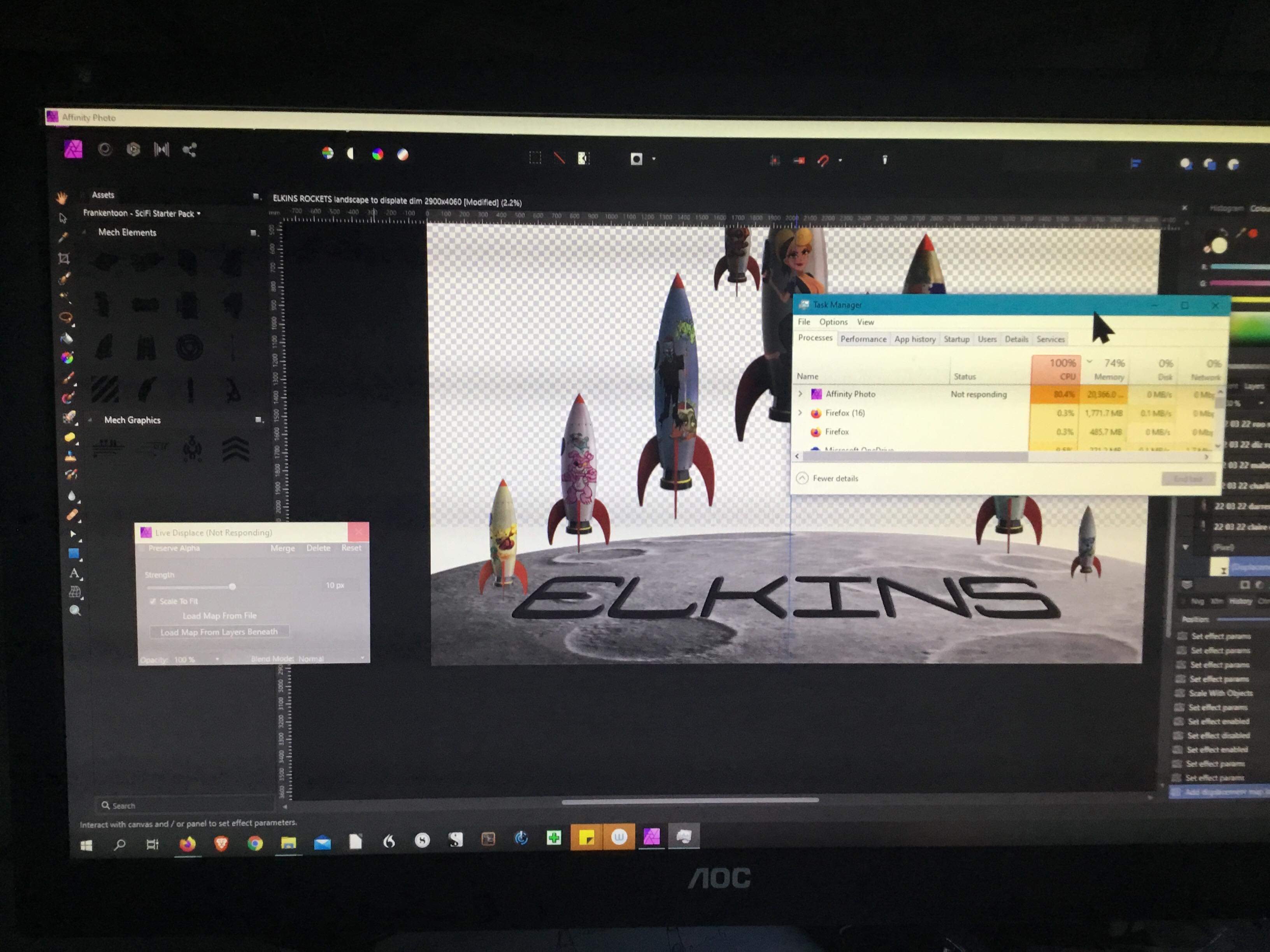Screen dimensions: 1270x952
Task: Click Load Map From File button
Action: 219,616
